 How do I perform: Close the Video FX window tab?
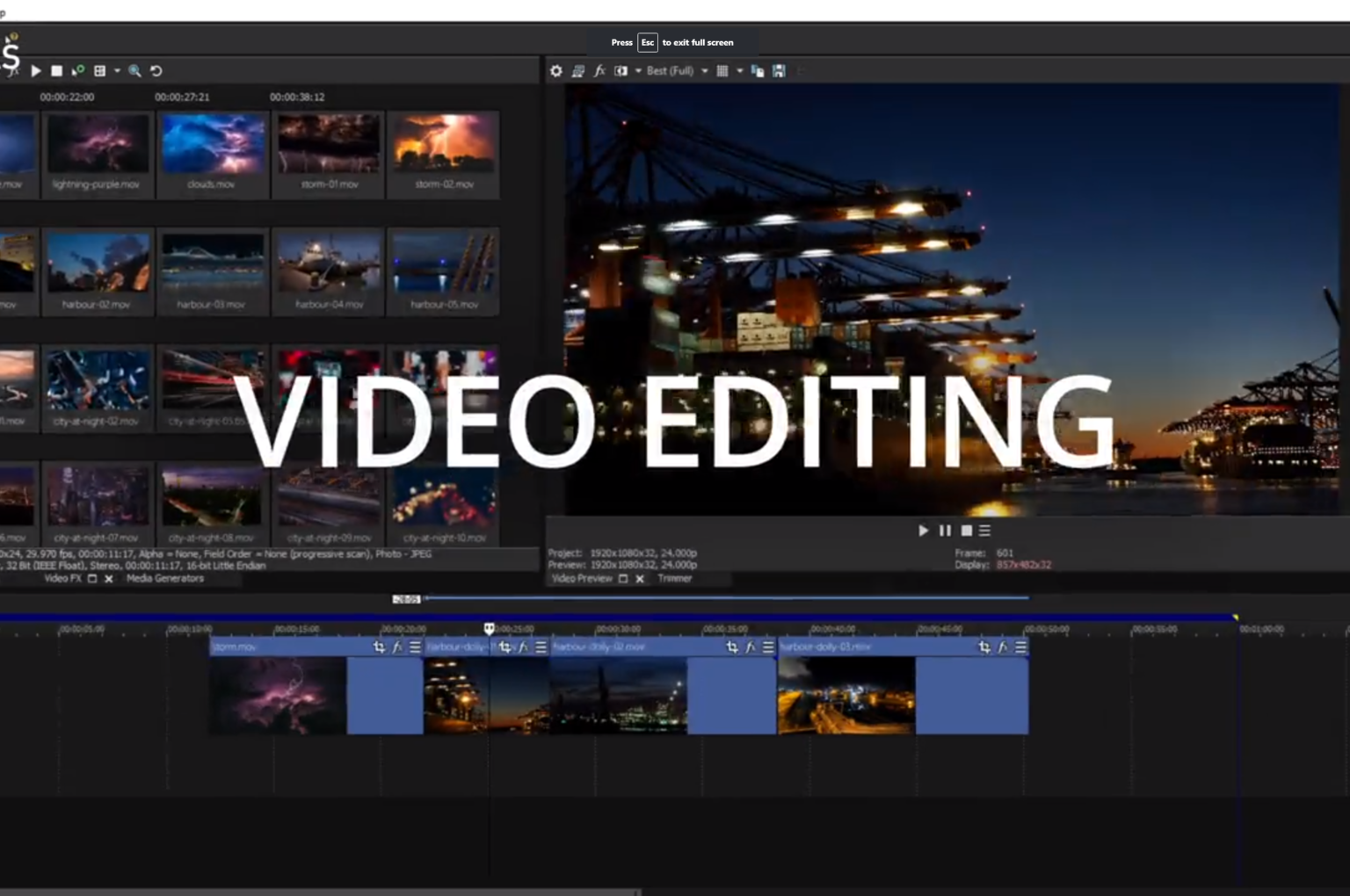pyautogui.click(x=109, y=579)
